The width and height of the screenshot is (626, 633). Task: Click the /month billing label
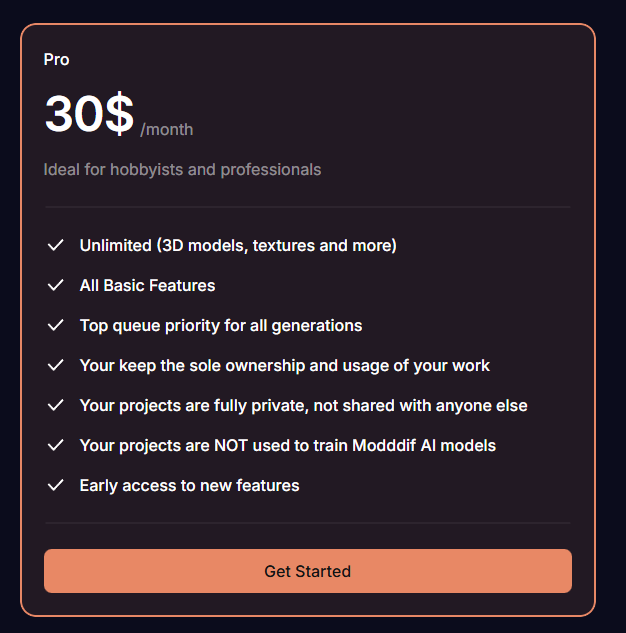[x=167, y=130]
